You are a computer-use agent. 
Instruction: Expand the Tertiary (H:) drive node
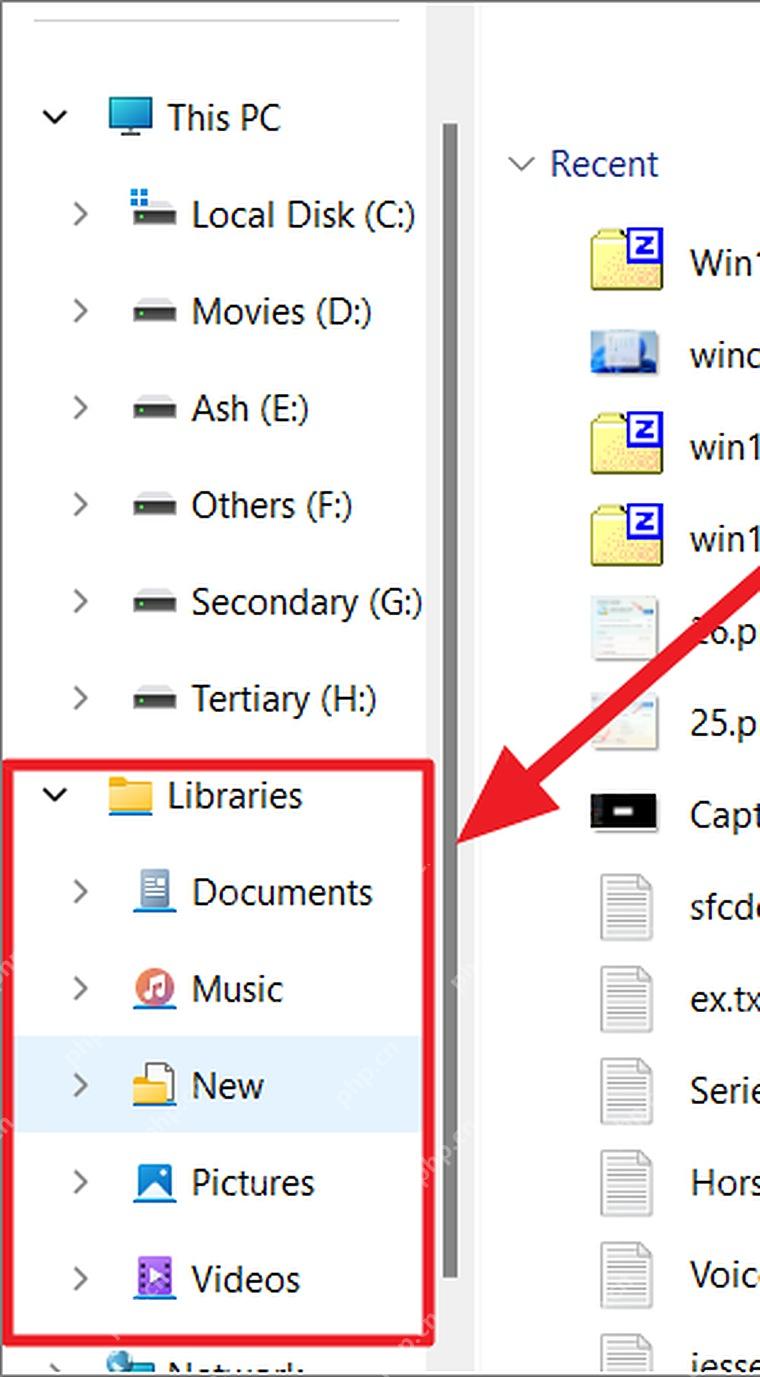click(x=80, y=698)
